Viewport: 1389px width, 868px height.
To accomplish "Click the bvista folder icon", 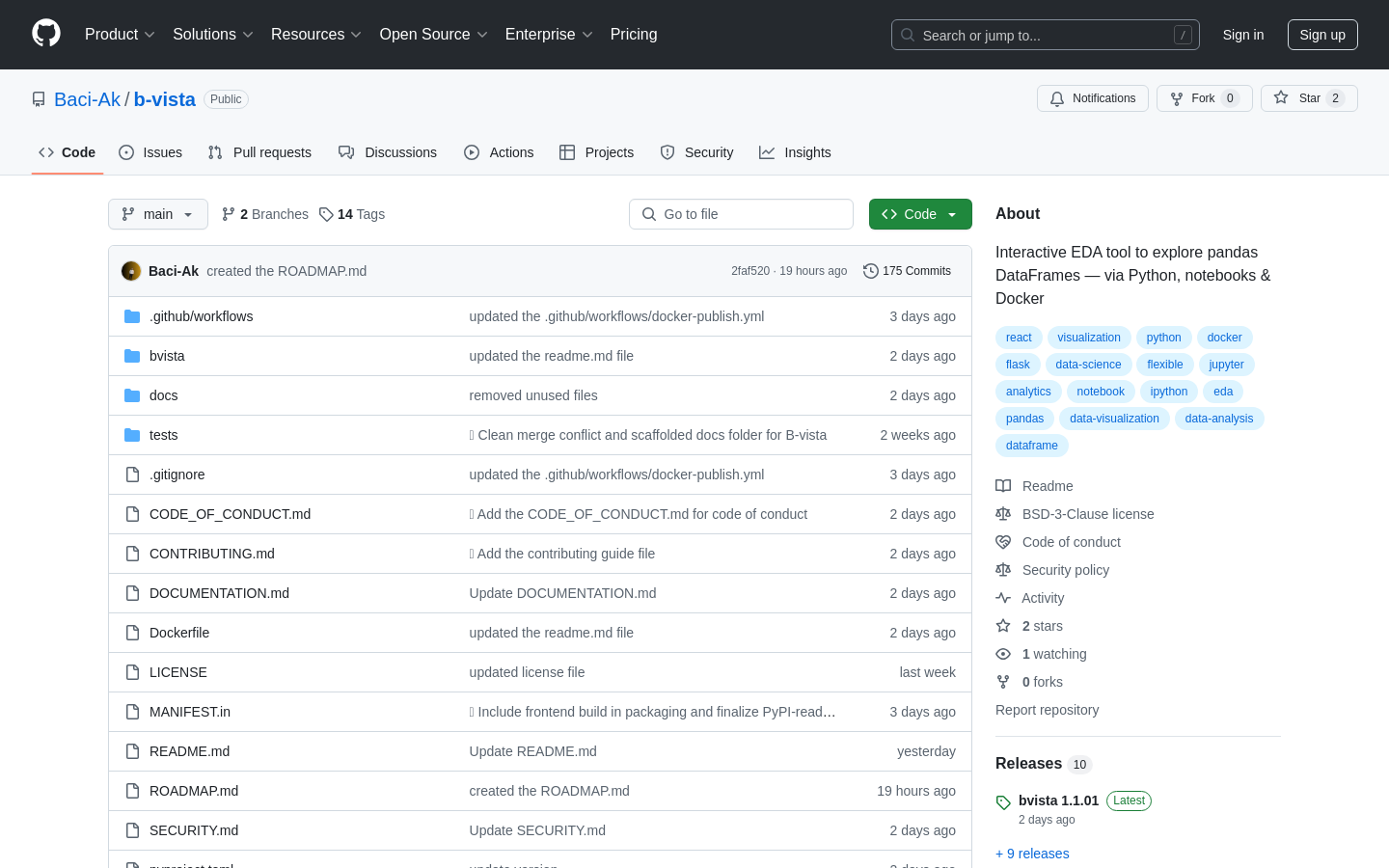I will tap(132, 356).
